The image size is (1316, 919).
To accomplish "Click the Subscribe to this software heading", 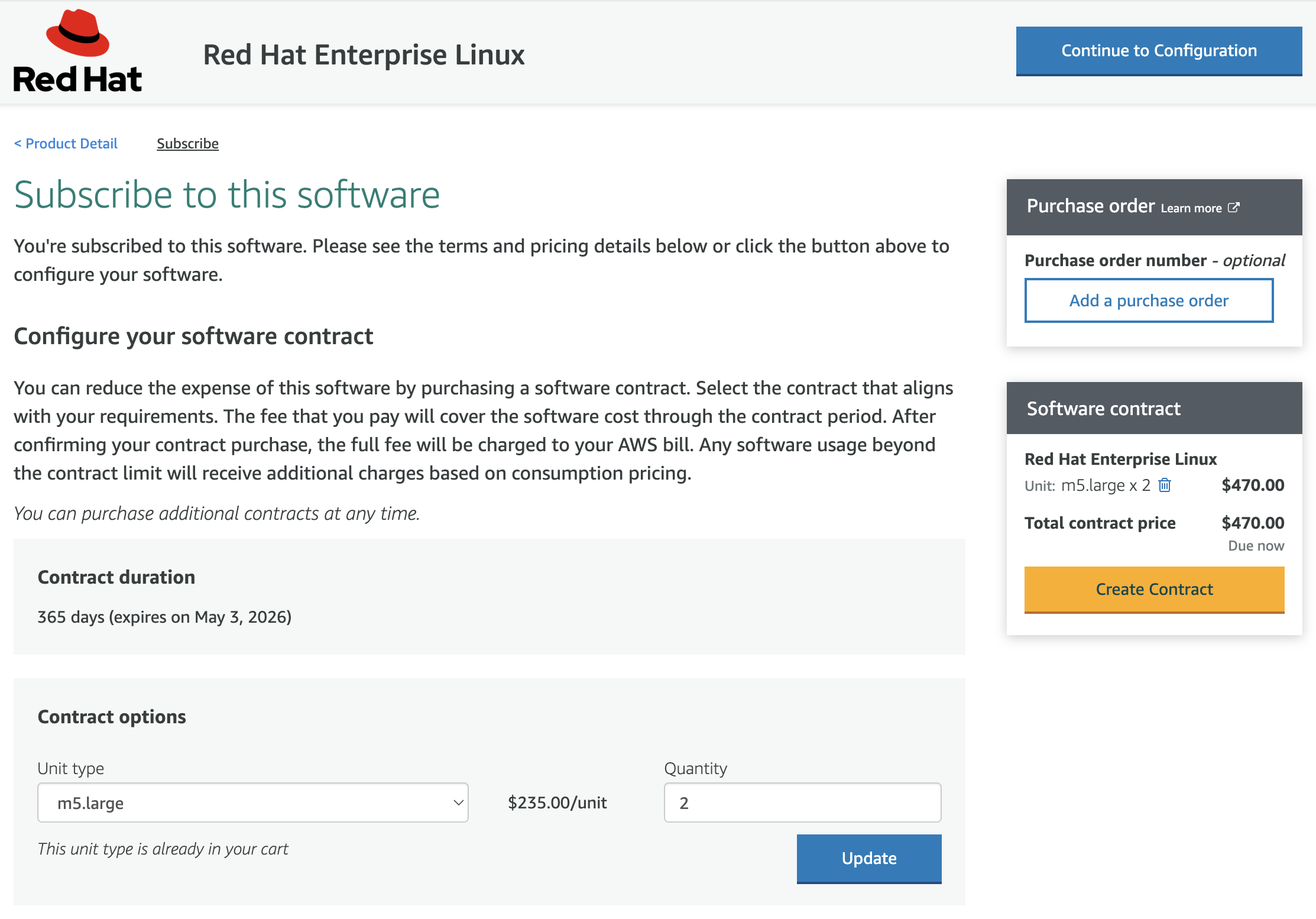I will pyautogui.click(x=227, y=195).
